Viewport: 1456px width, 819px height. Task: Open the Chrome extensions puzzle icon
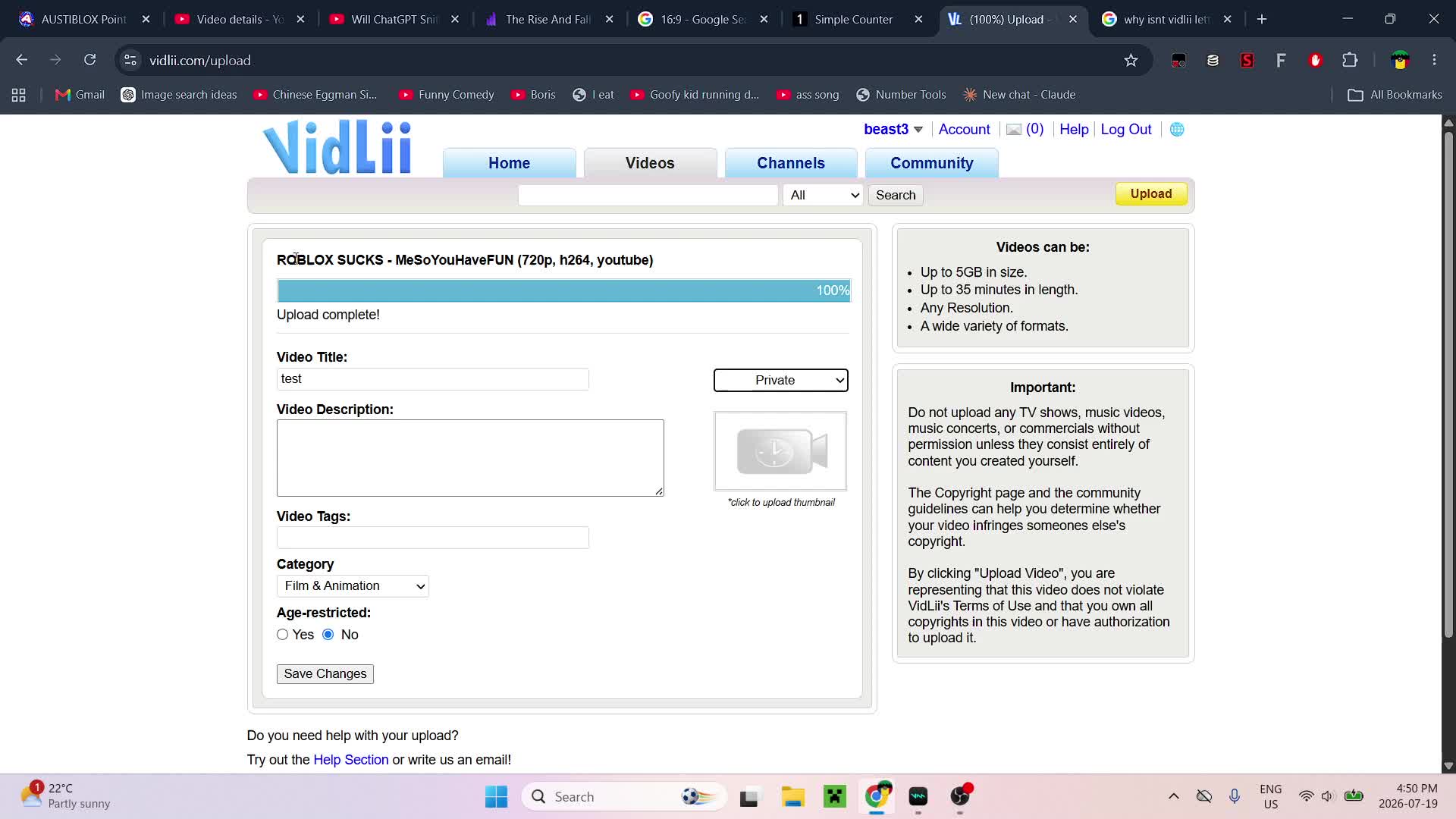pyautogui.click(x=1350, y=60)
